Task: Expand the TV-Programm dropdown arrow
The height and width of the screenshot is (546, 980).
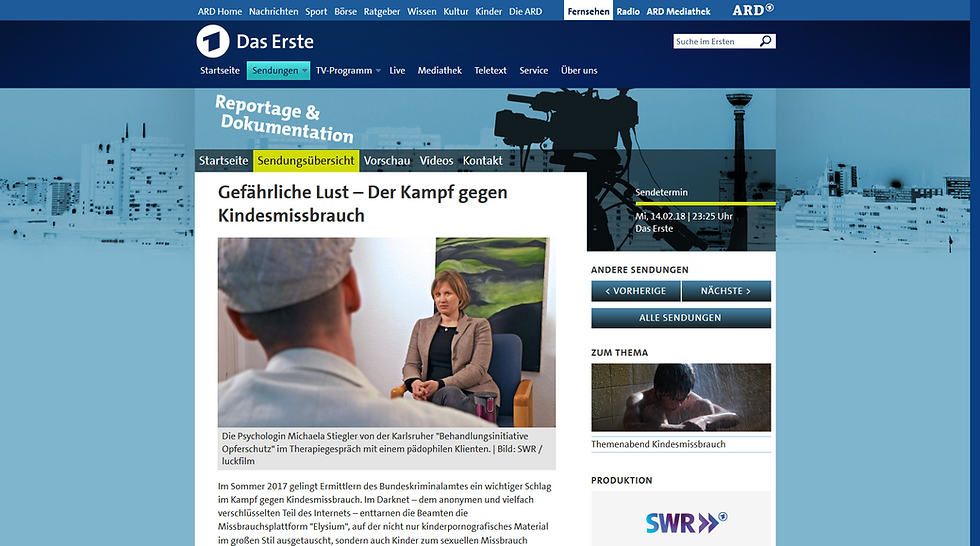Action: pos(378,71)
